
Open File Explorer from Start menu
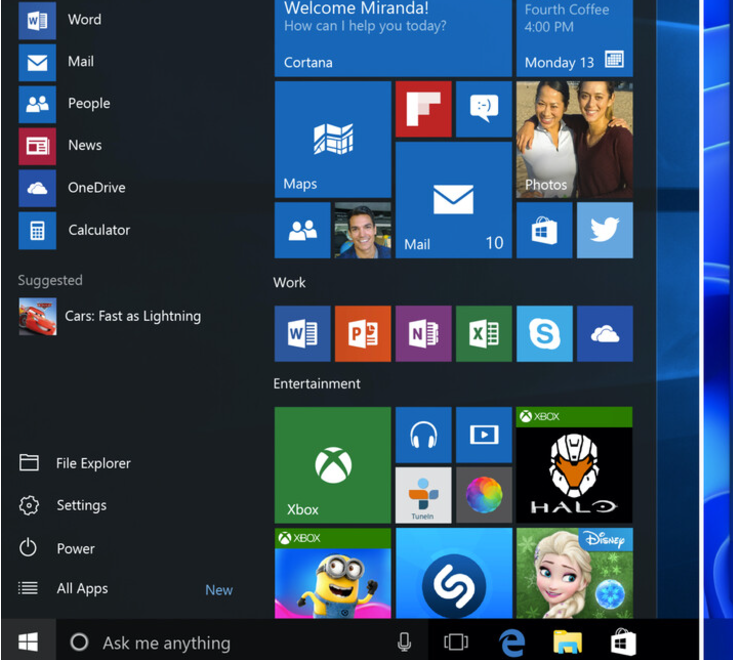pyautogui.click(x=75, y=463)
